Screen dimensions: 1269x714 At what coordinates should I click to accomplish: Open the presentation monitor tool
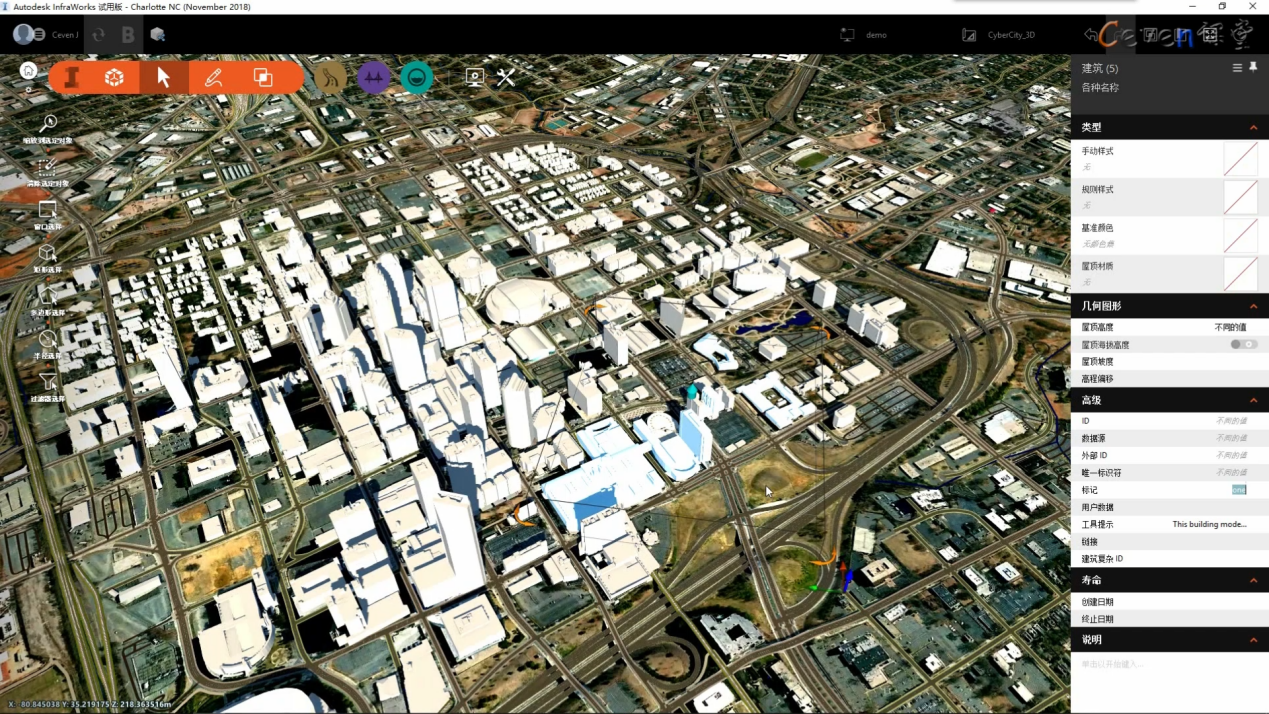[x=474, y=77]
